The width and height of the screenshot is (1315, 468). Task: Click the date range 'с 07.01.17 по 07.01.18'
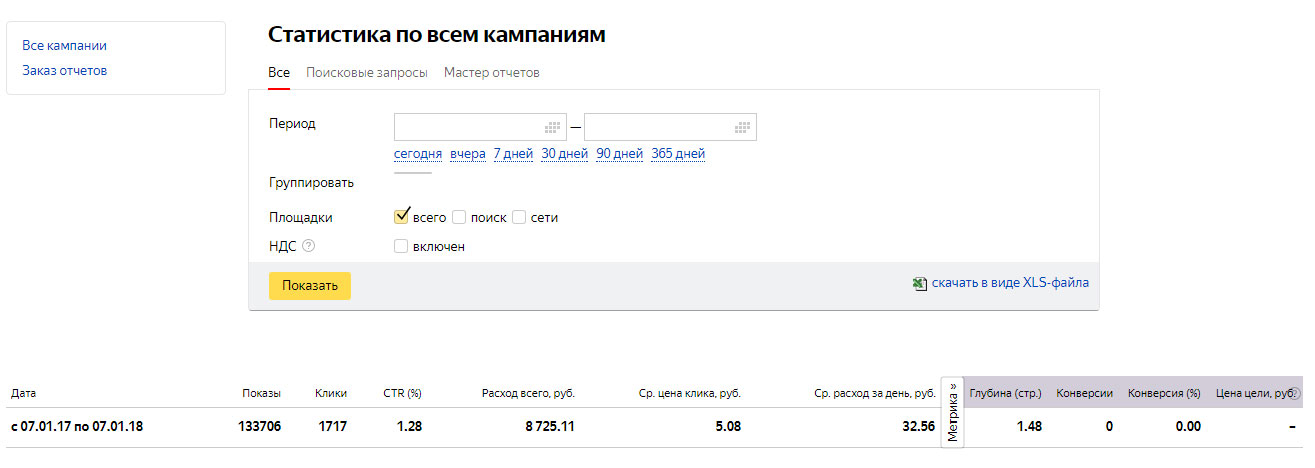tap(77, 426)
